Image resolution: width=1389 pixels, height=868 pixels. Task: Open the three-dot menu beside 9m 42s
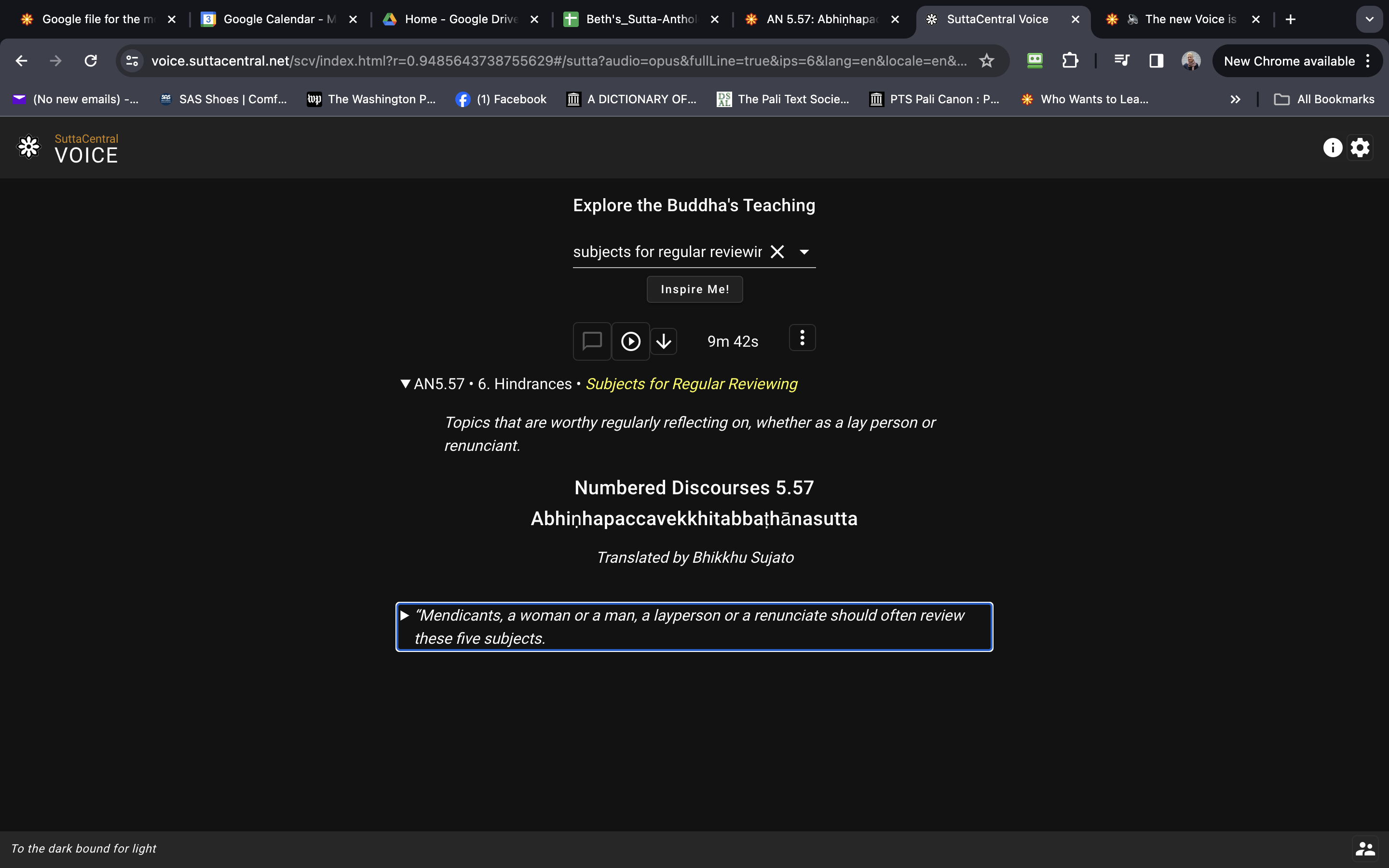(x=802, y=338)
